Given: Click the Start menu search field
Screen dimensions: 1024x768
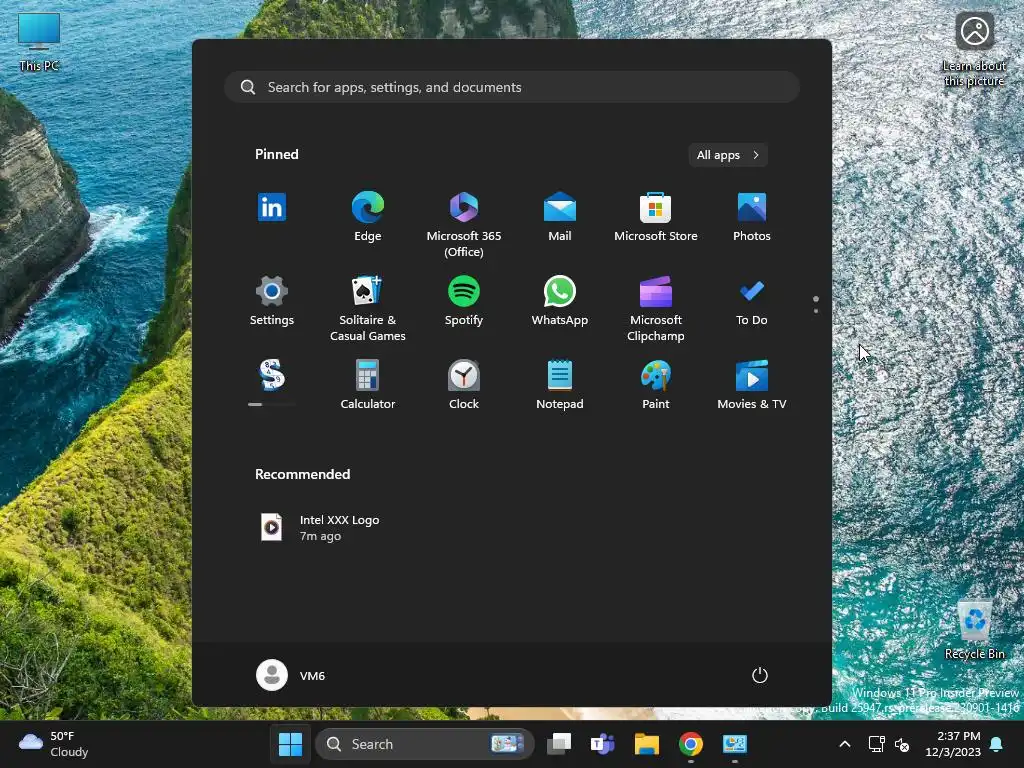Looking at the screenshot, I should (x=512, y=88).
